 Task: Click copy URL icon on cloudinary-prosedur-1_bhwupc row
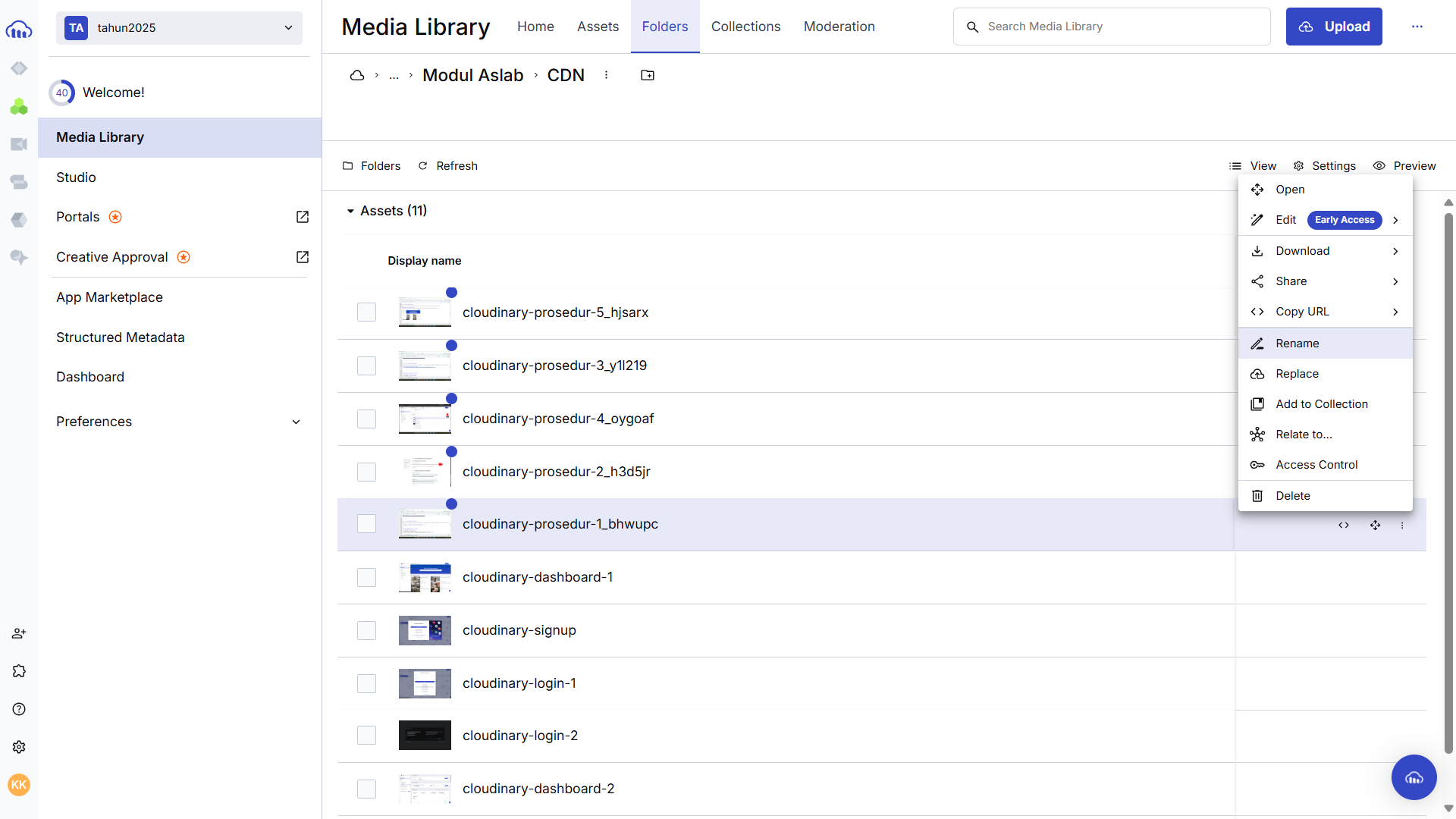1344,525
